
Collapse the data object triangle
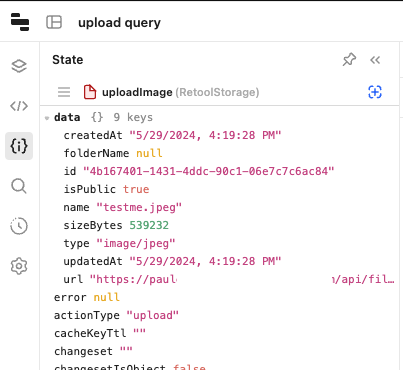pos(47,118)
